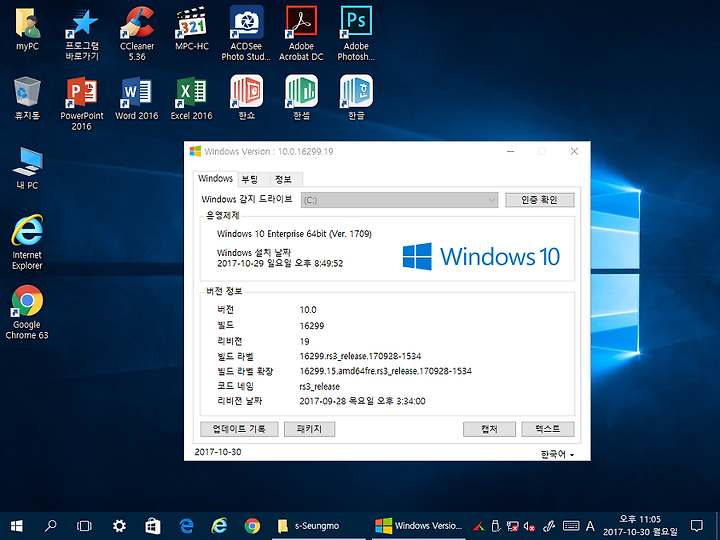Click the 한셀 desktop icon
Screen dimensions: 720x540
(301, 97)
